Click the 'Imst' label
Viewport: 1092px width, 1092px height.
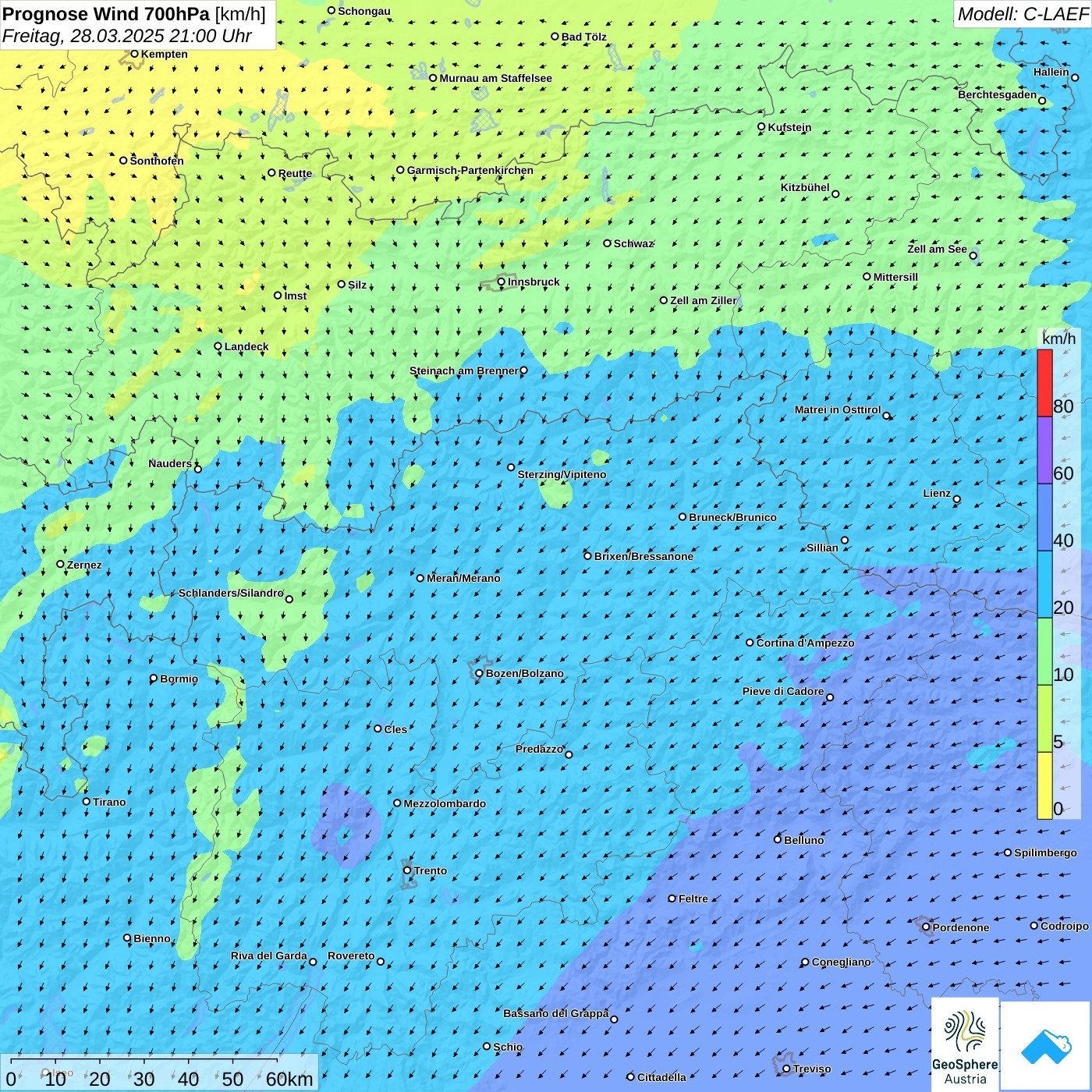tap(296, 296)
